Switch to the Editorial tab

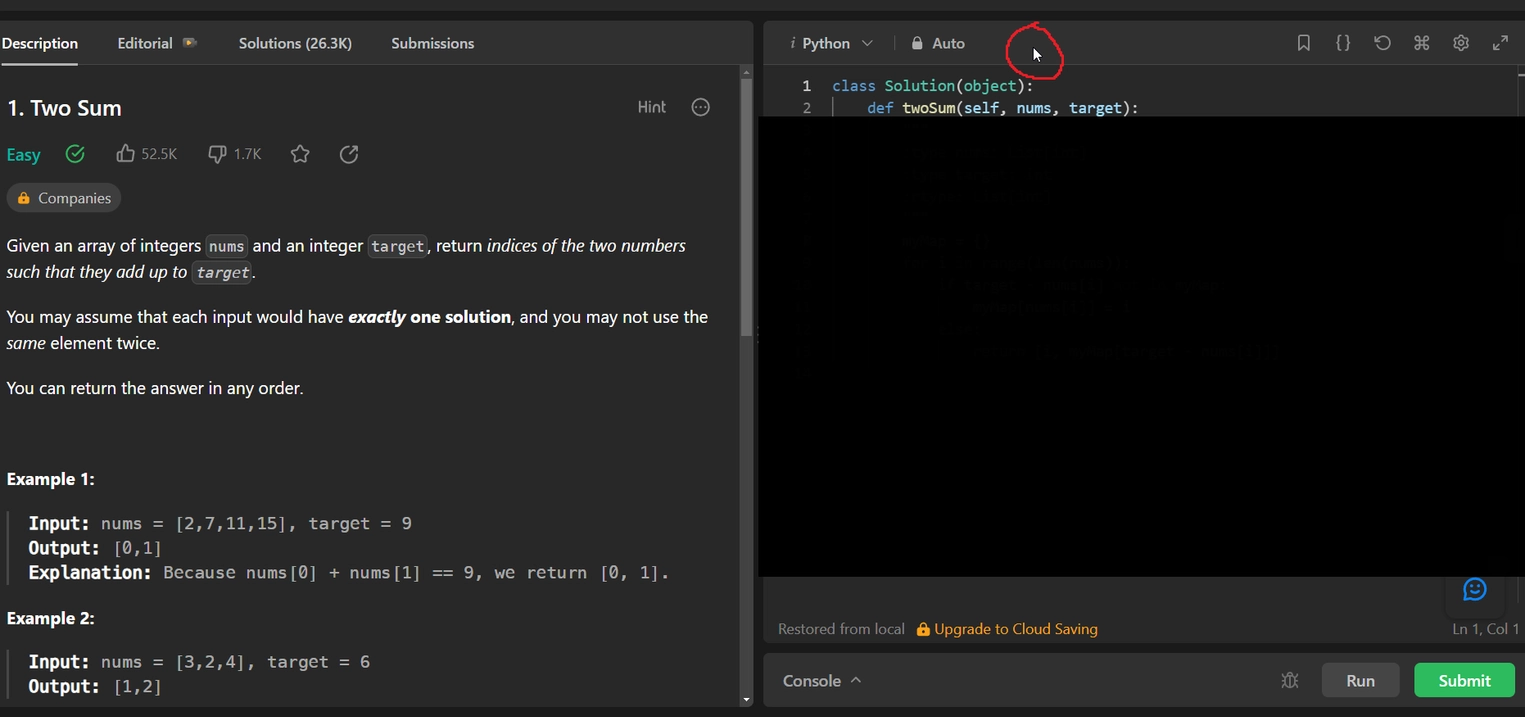click(145, 43)
